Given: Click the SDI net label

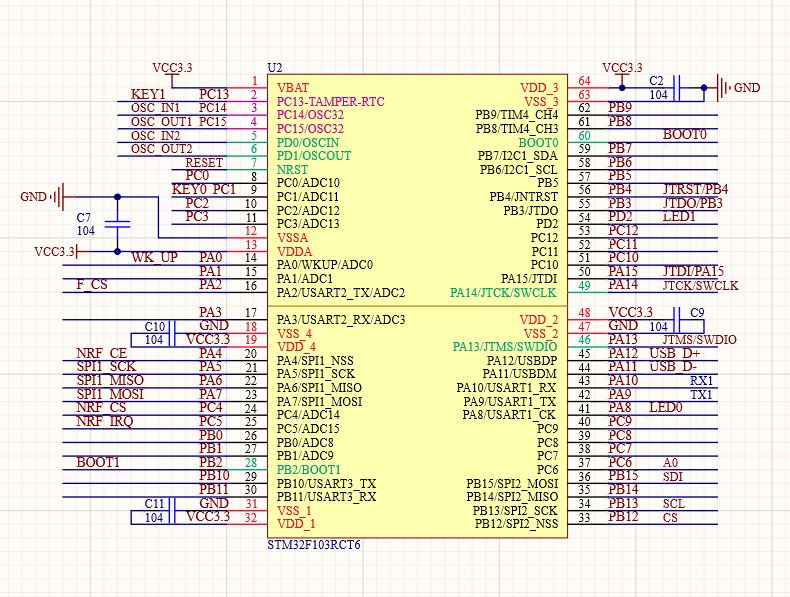Looking at the screenshot, I should 673,476.
